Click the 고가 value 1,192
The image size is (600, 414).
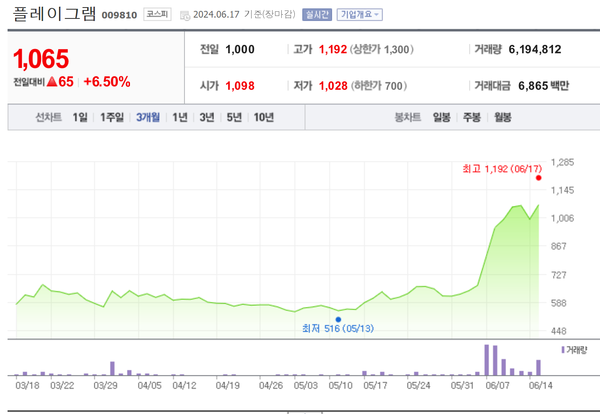click(x=333, y=49)
